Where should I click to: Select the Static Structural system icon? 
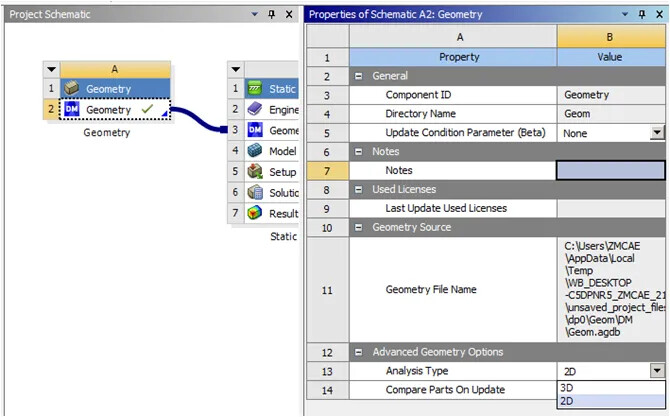255,89
